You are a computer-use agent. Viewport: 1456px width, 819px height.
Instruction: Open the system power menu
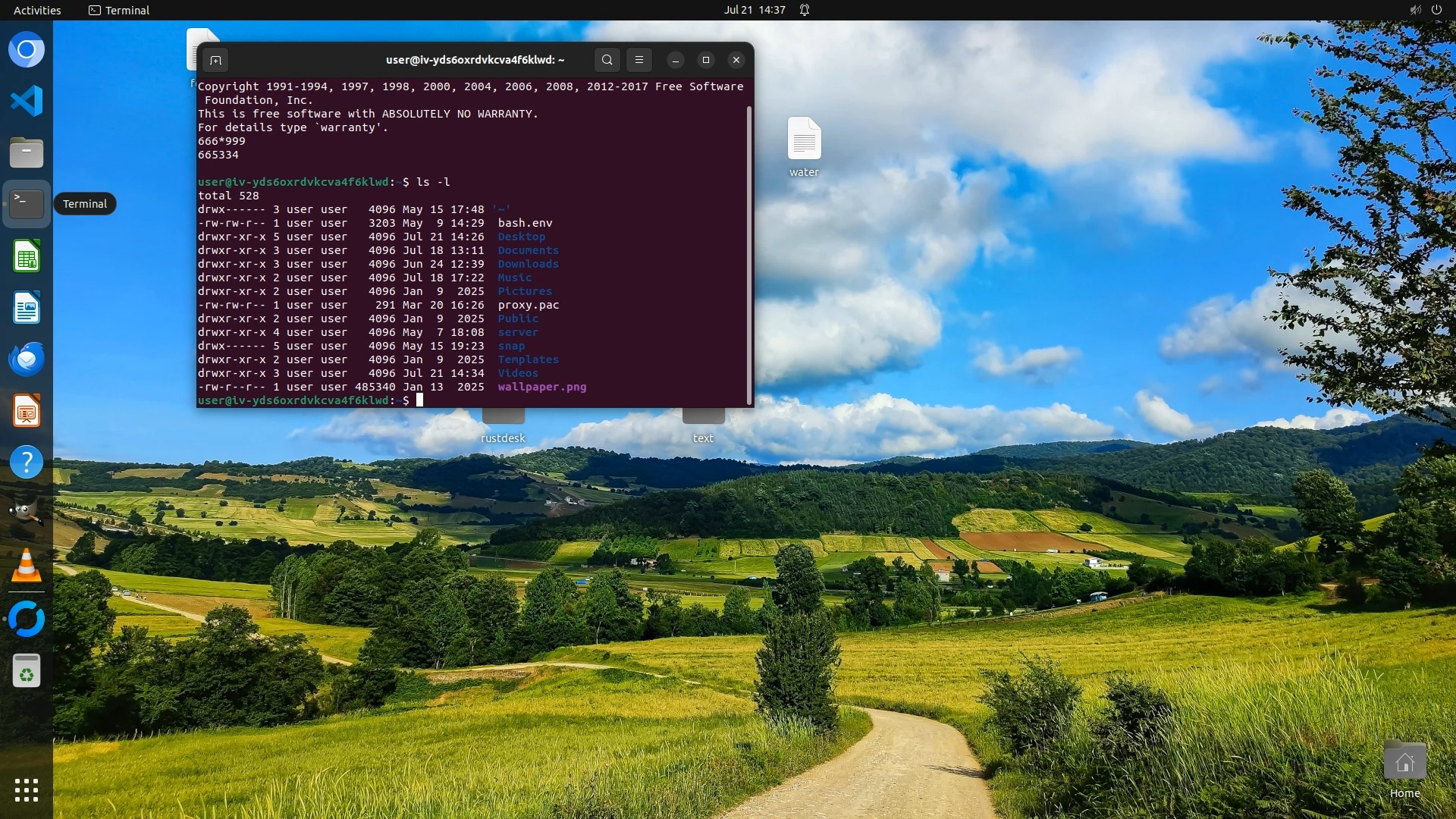point(1436,10)
